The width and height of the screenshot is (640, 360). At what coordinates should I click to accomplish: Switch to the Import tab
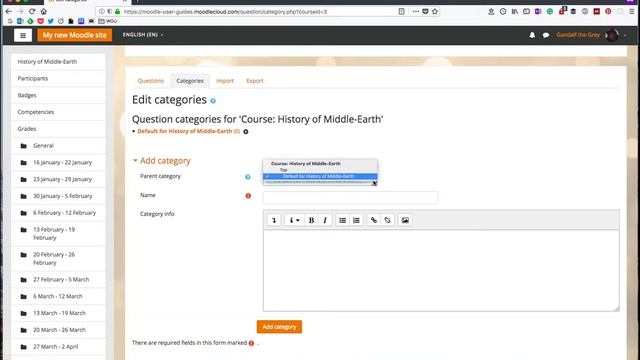tap(225, 81)
